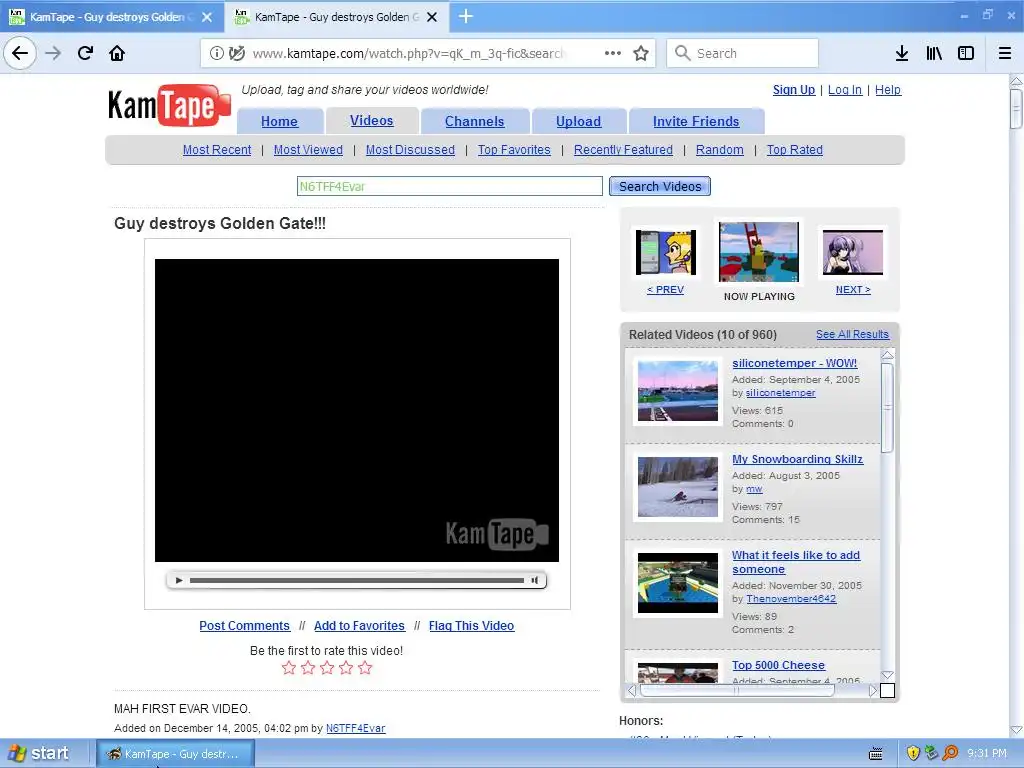
Task: Click the Log In link
Action: (x=845, y=90)
